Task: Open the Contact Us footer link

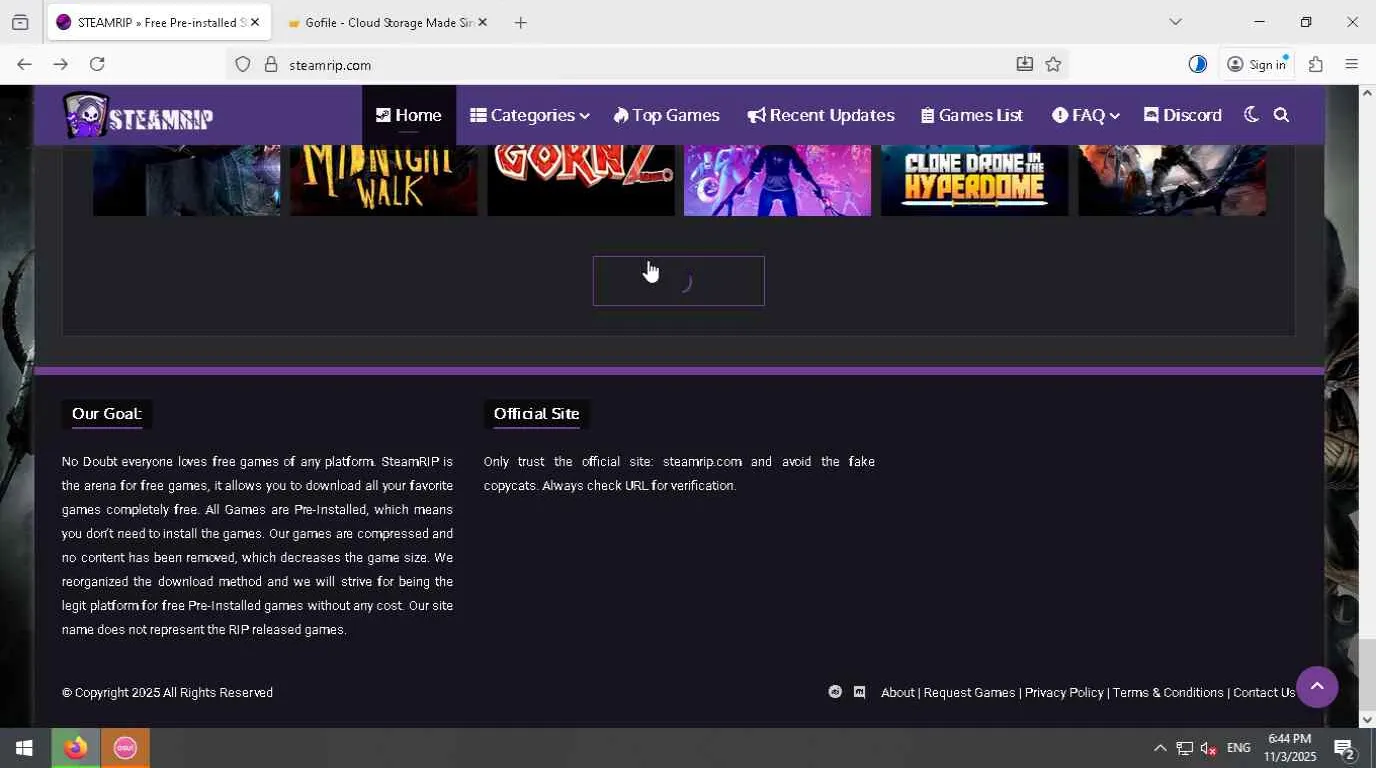Action: pyautogui.click(x=1264, y=692)
